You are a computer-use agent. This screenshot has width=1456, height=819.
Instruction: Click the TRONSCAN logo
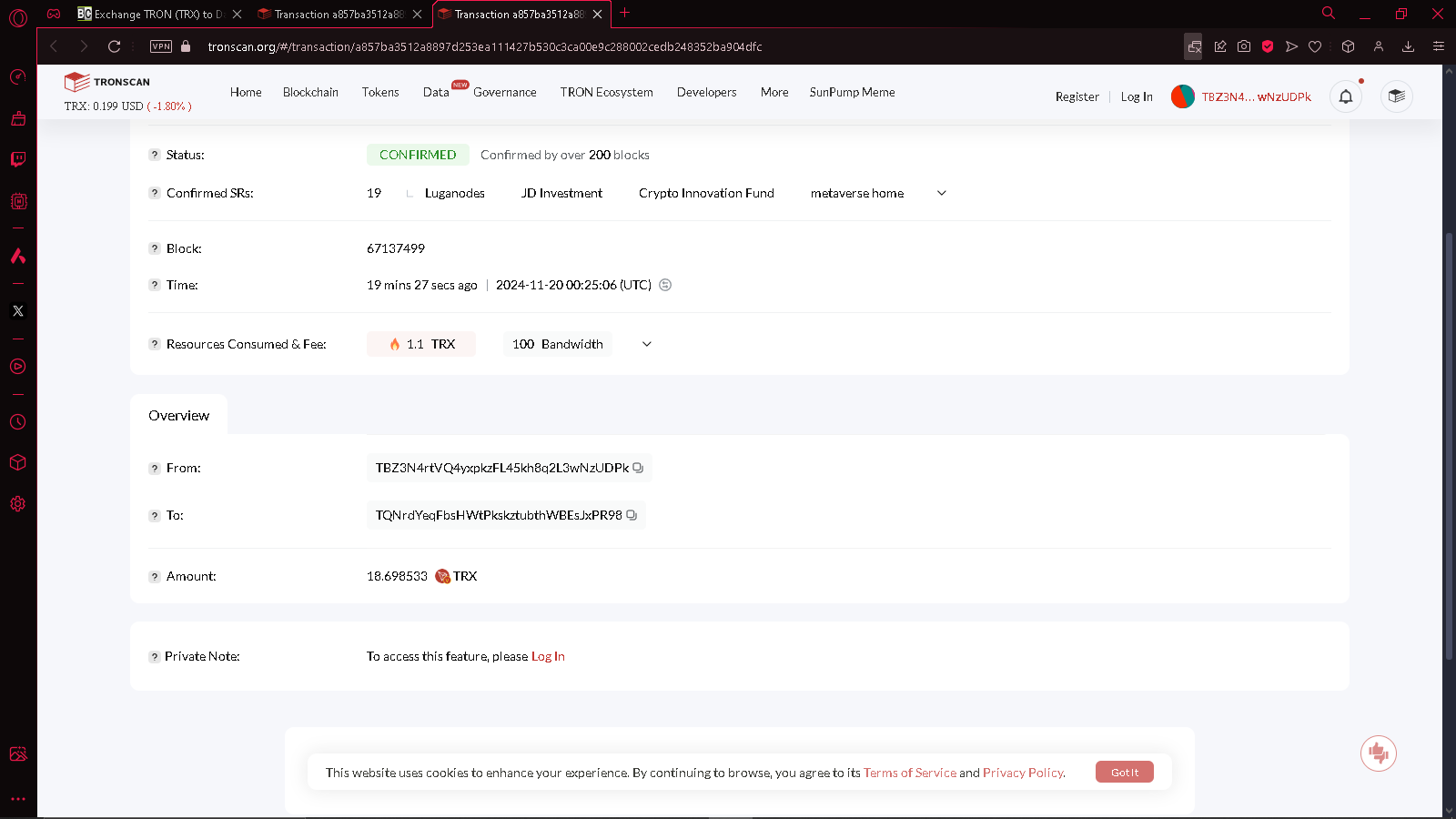[x=107, y=82]
